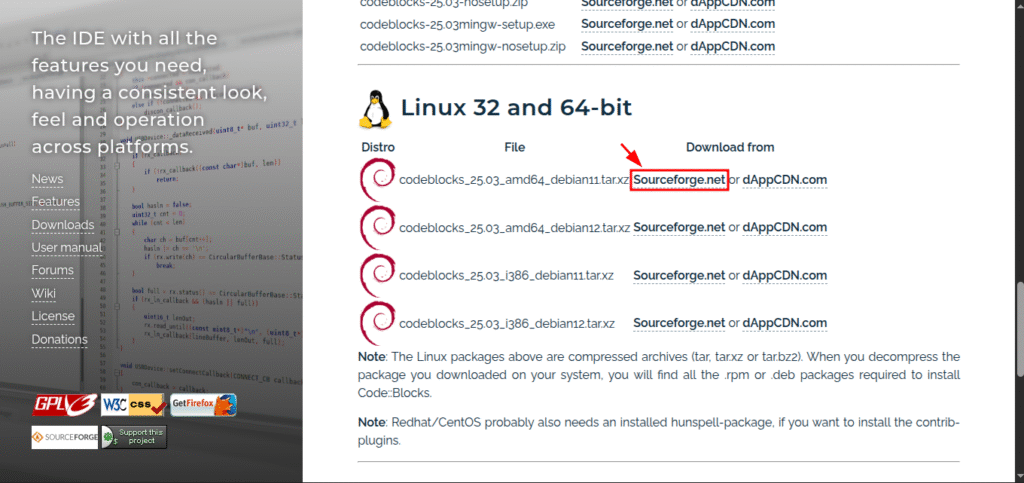Viewport: 1024px width, 483px height.
Task: Open the W3C CSS validation badge
Action: [x=133, y=405]
